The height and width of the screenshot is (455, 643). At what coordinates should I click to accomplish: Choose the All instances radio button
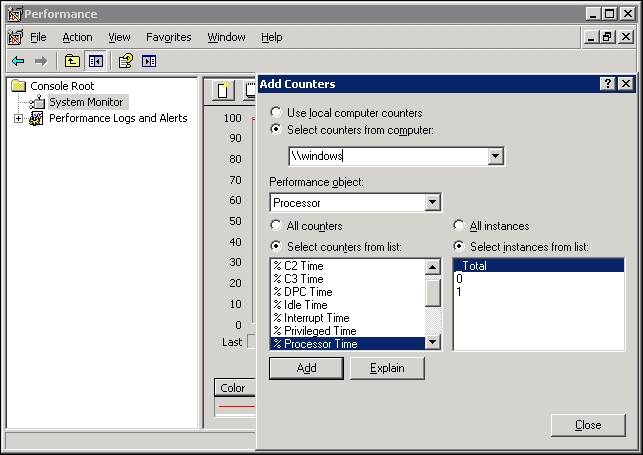pyautogui.click(x=459, y=226)
